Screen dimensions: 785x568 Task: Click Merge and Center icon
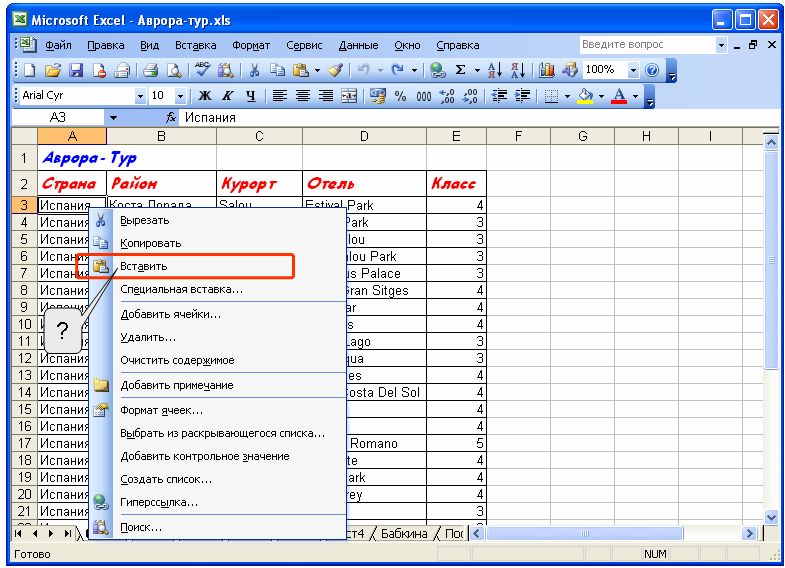(x=349, y=96)
